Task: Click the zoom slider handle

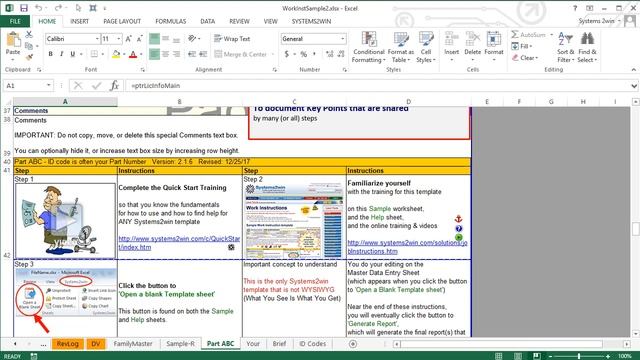Action: (579, 356)
